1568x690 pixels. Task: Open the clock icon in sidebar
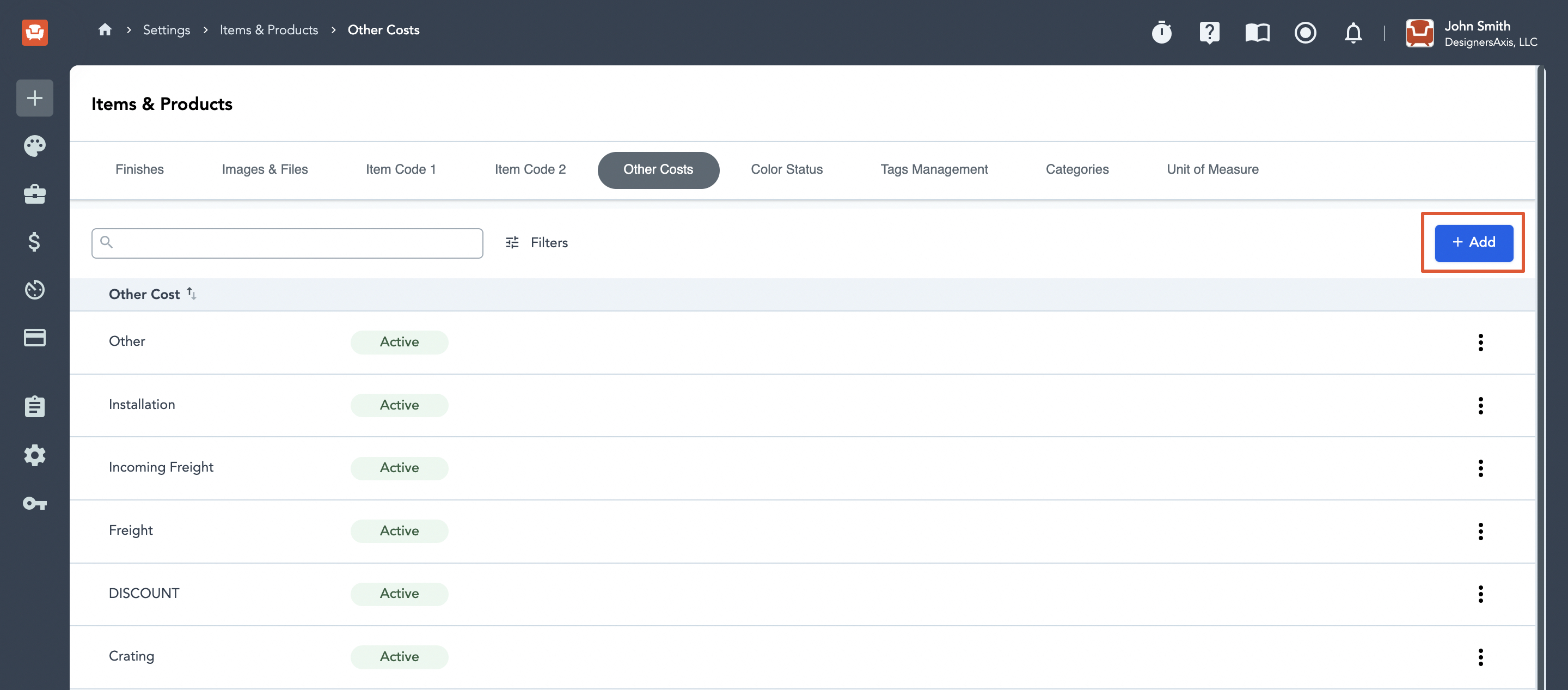(35, 289)
